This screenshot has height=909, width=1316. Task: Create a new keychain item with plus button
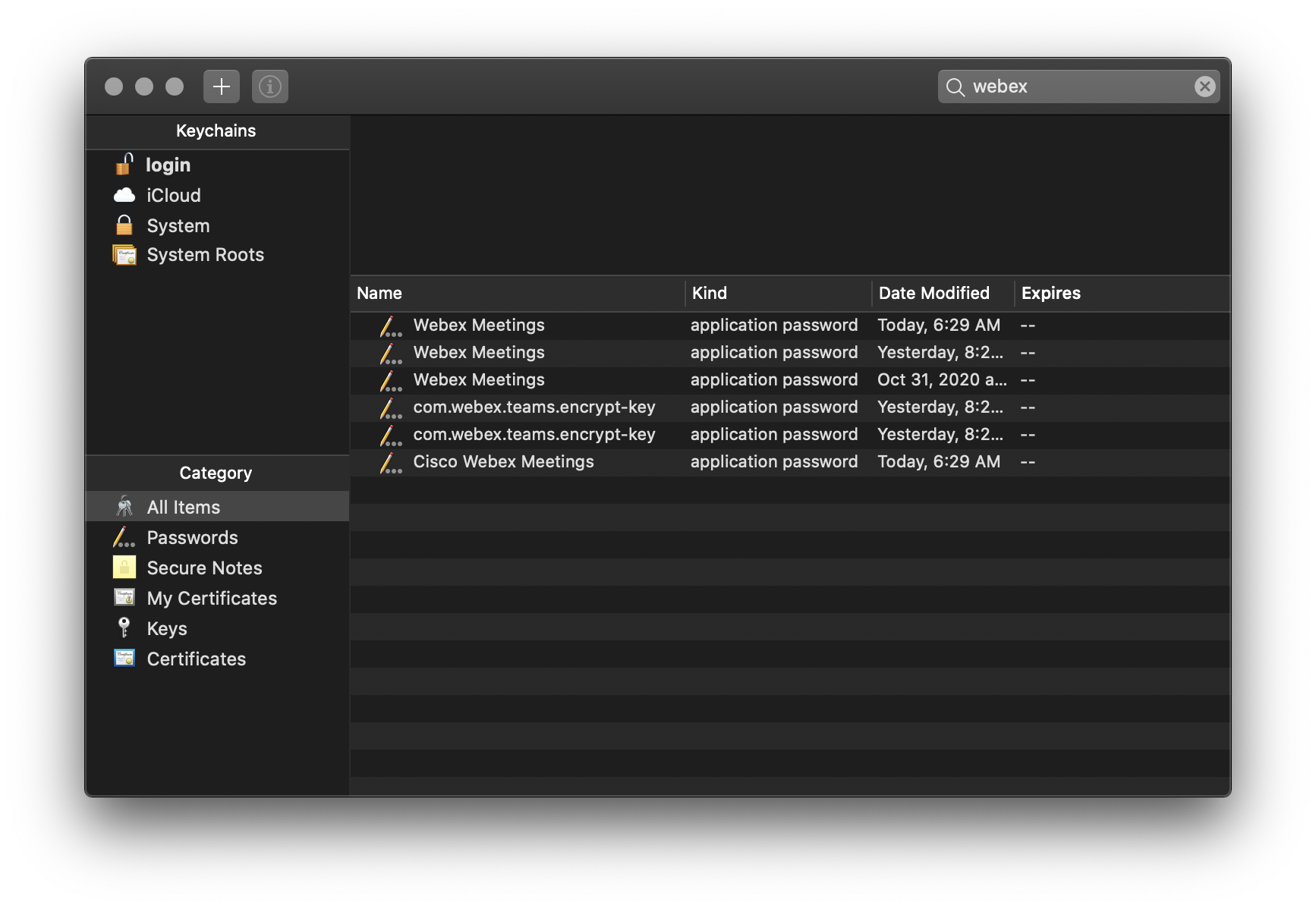click(x=221, y=86)
